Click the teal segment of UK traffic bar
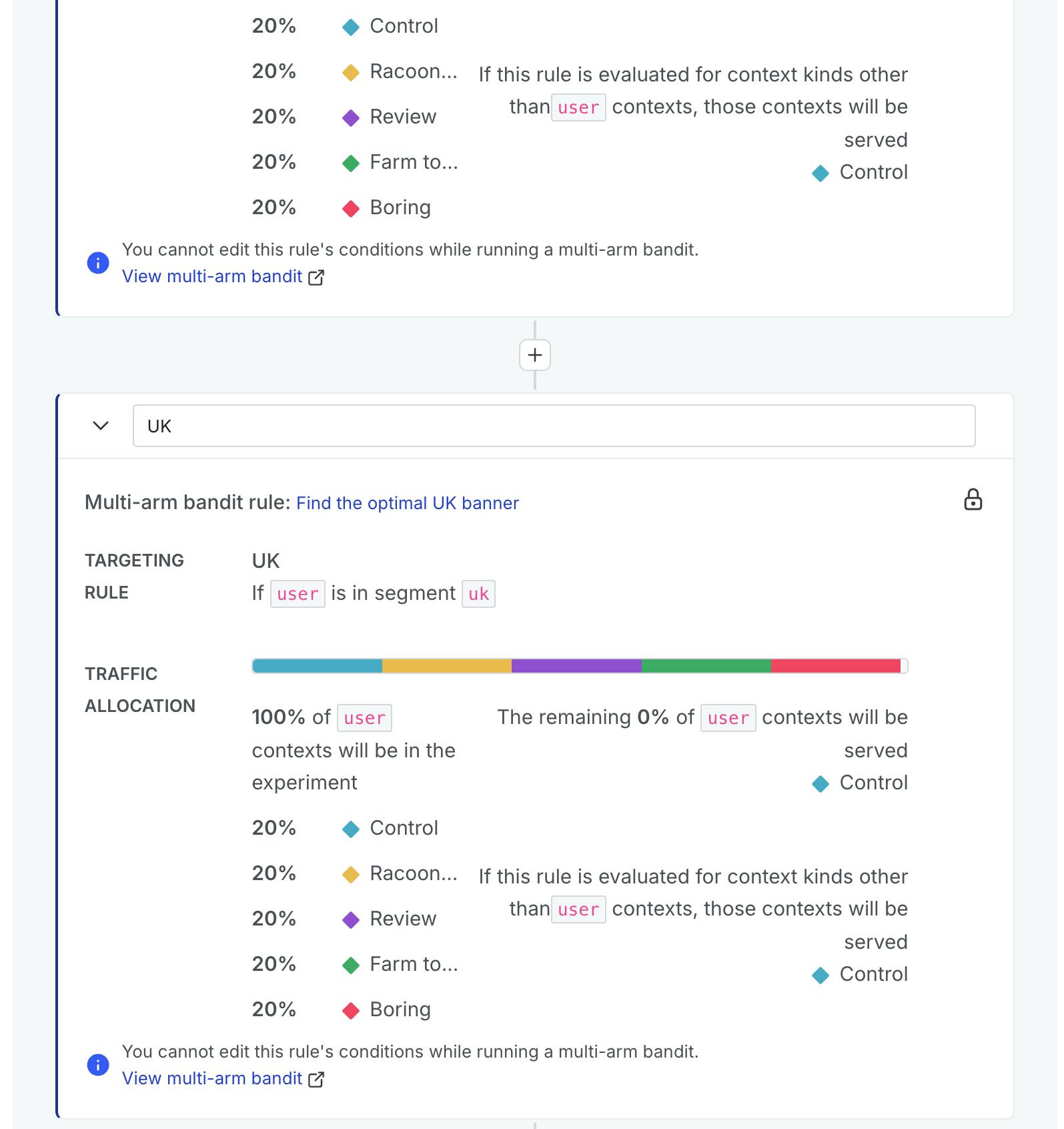The height and width of the screenshot is (1129, 1064). (318, 666)
